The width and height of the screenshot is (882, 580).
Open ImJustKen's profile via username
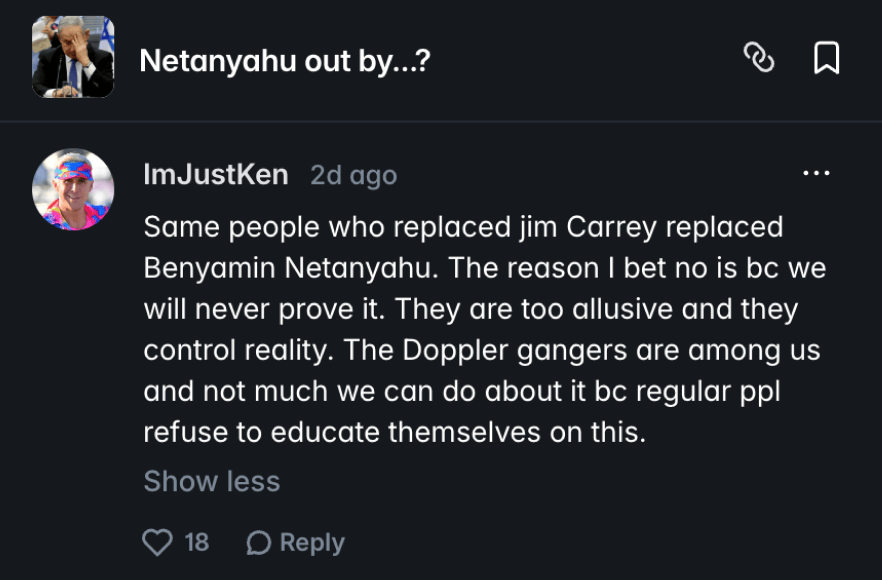point(213,173)
